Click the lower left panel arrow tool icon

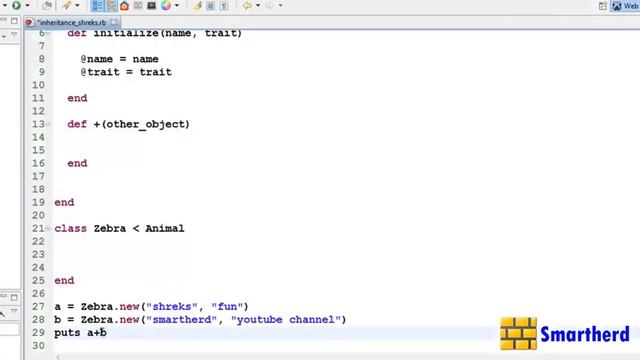point(2,313)
